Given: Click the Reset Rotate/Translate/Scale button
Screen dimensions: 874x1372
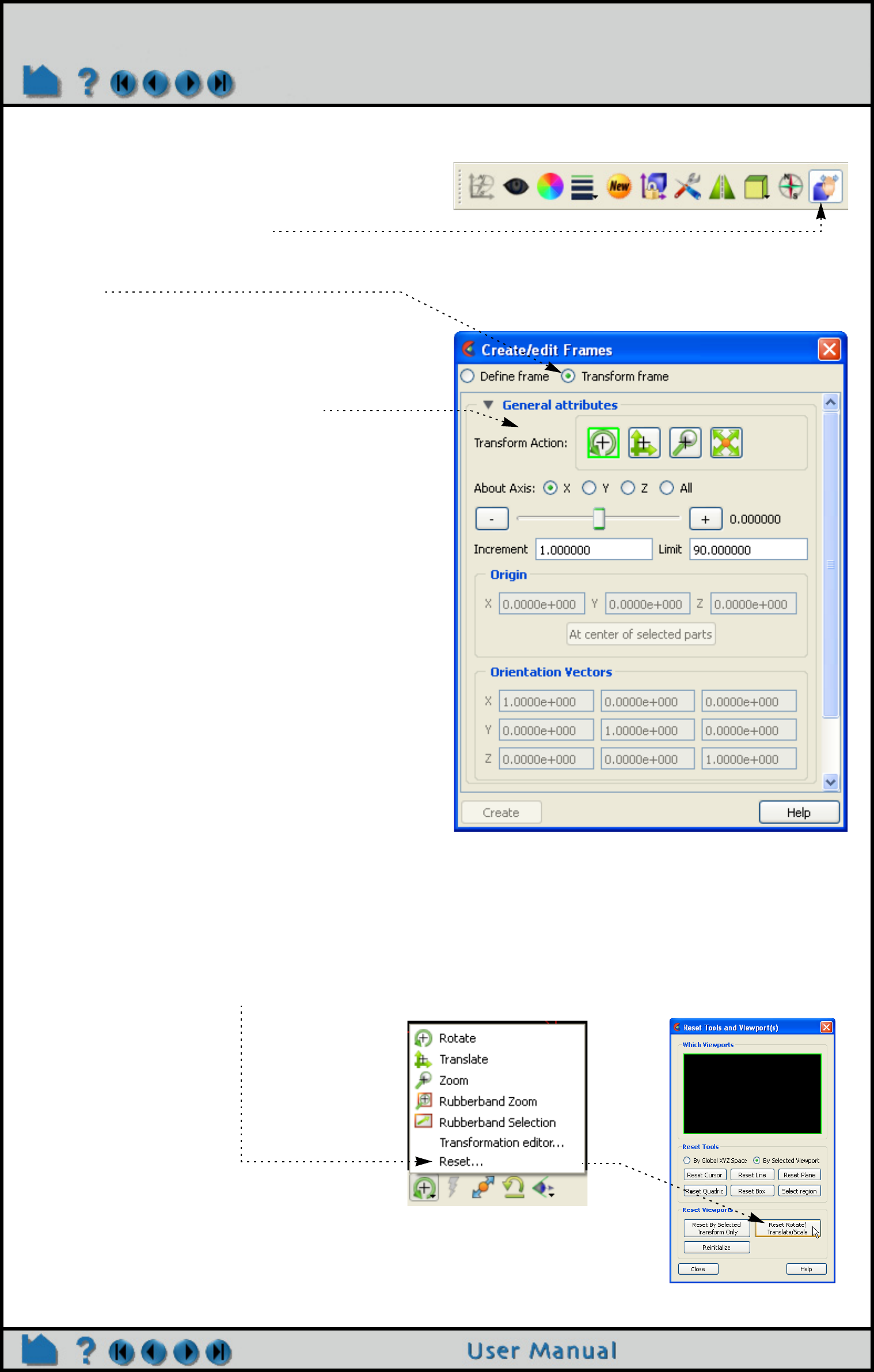Looking at the screenshot, I should tap(787, 1229).
